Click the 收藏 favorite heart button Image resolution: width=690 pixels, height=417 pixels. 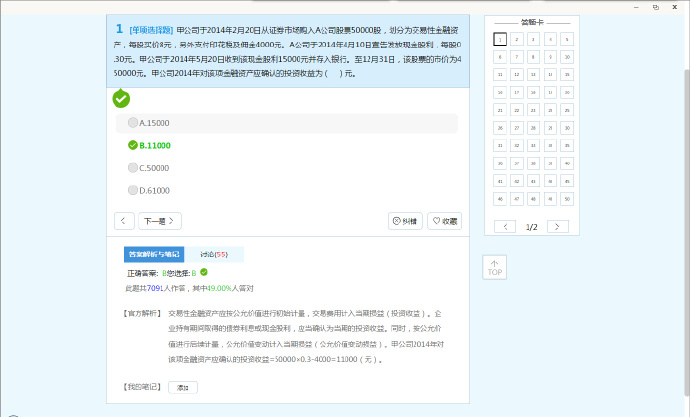[444, 221]
